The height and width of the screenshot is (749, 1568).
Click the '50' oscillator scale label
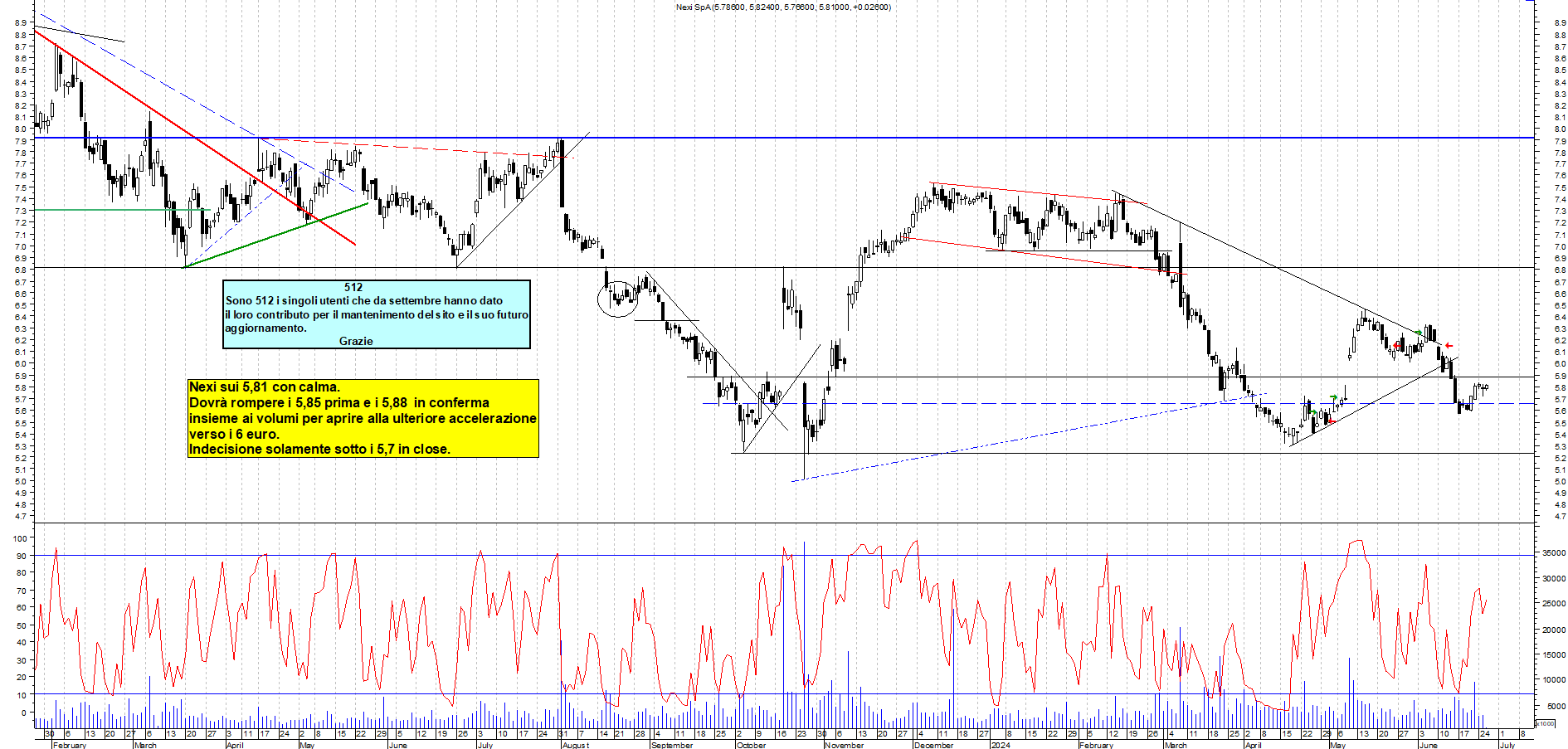[x=22, y=625]
